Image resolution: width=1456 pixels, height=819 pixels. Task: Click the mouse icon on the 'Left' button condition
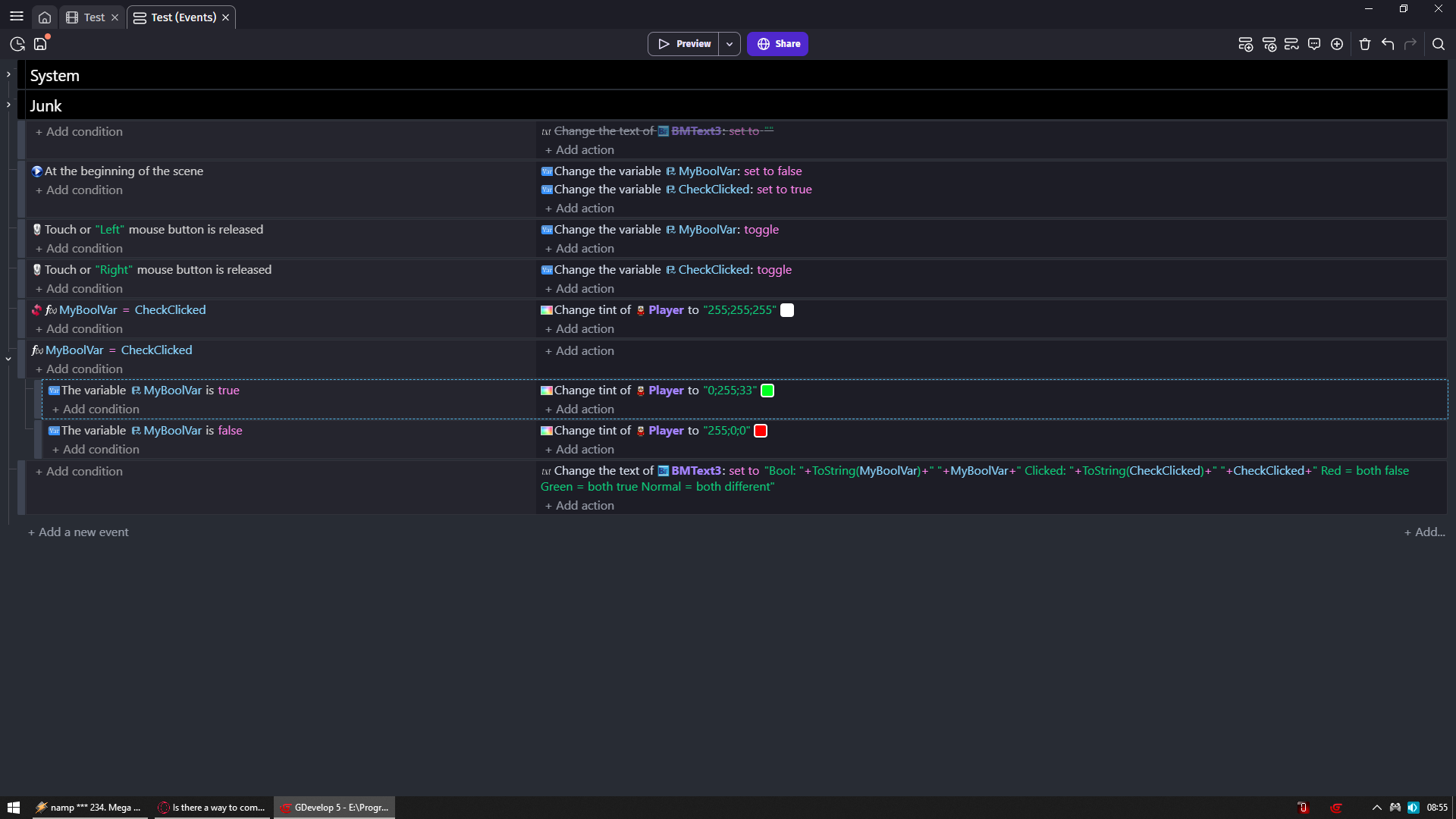point(36,229)
